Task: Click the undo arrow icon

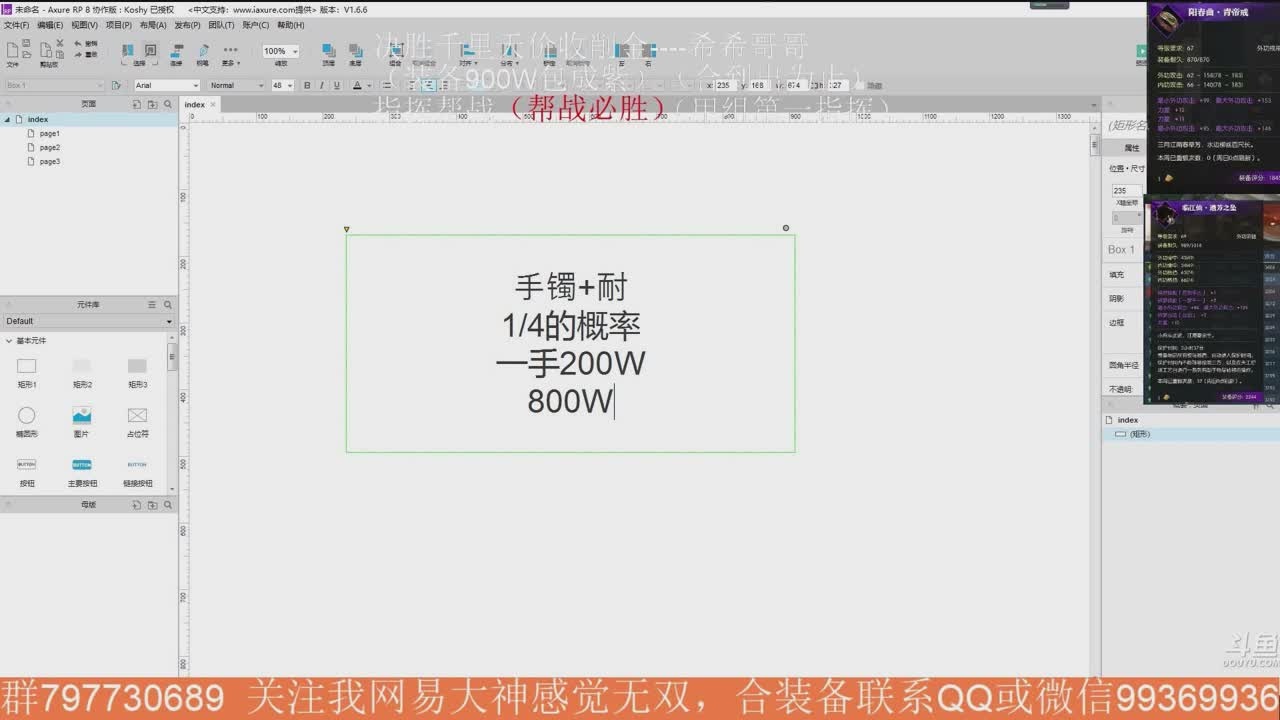Action: click(x=78, y=44)
